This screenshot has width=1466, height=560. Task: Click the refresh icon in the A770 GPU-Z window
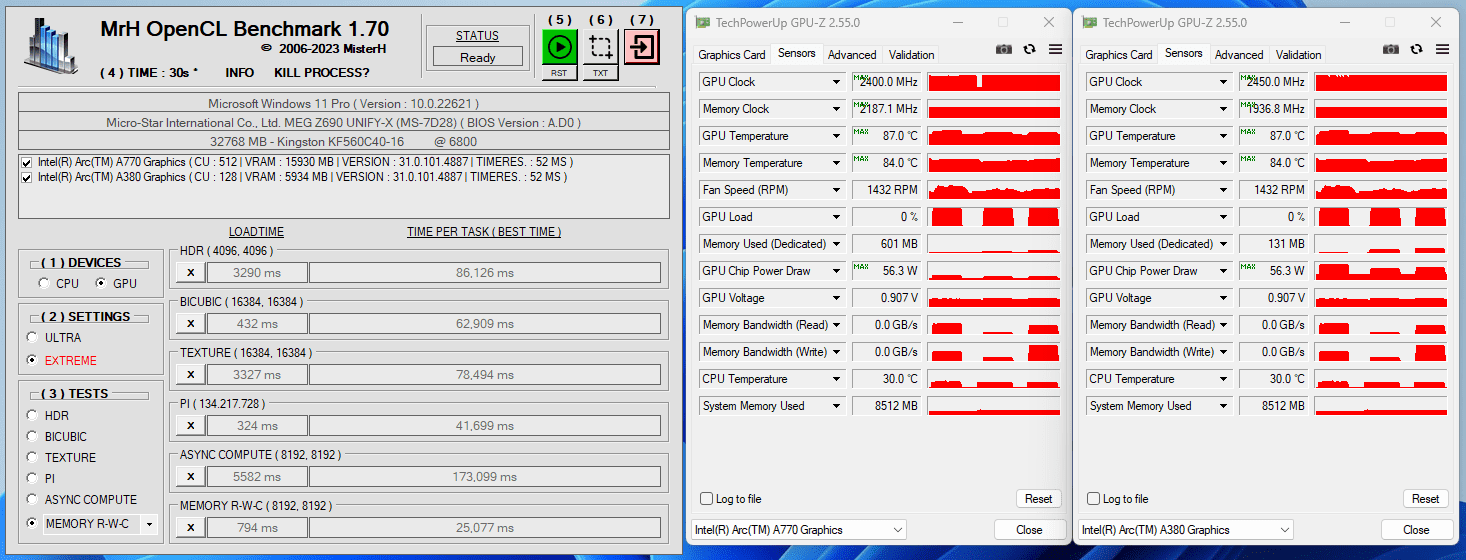[1029, 49]
